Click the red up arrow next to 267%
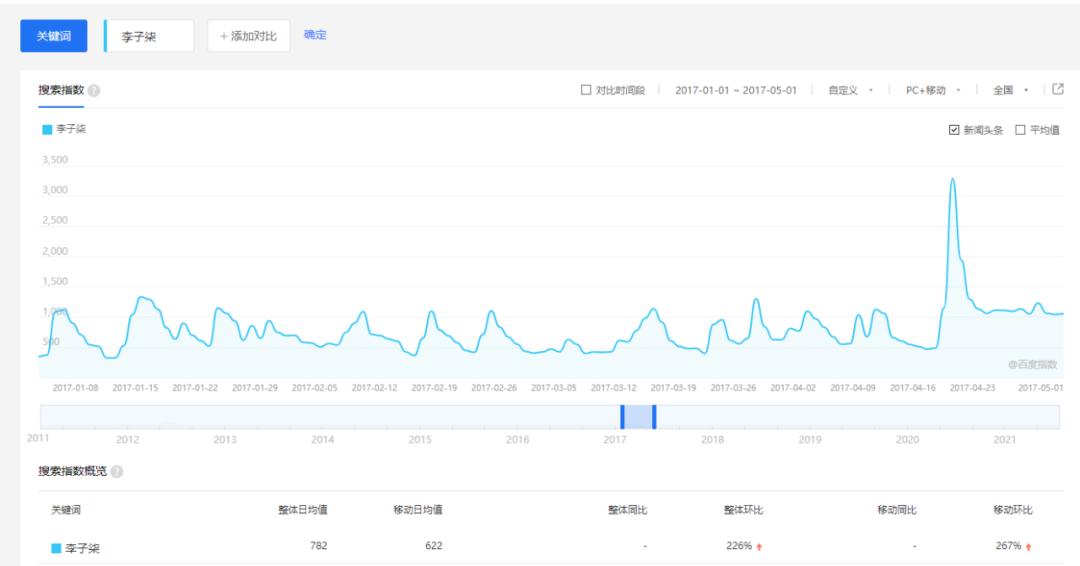 pyautogui.click(x=1028, y=547)
